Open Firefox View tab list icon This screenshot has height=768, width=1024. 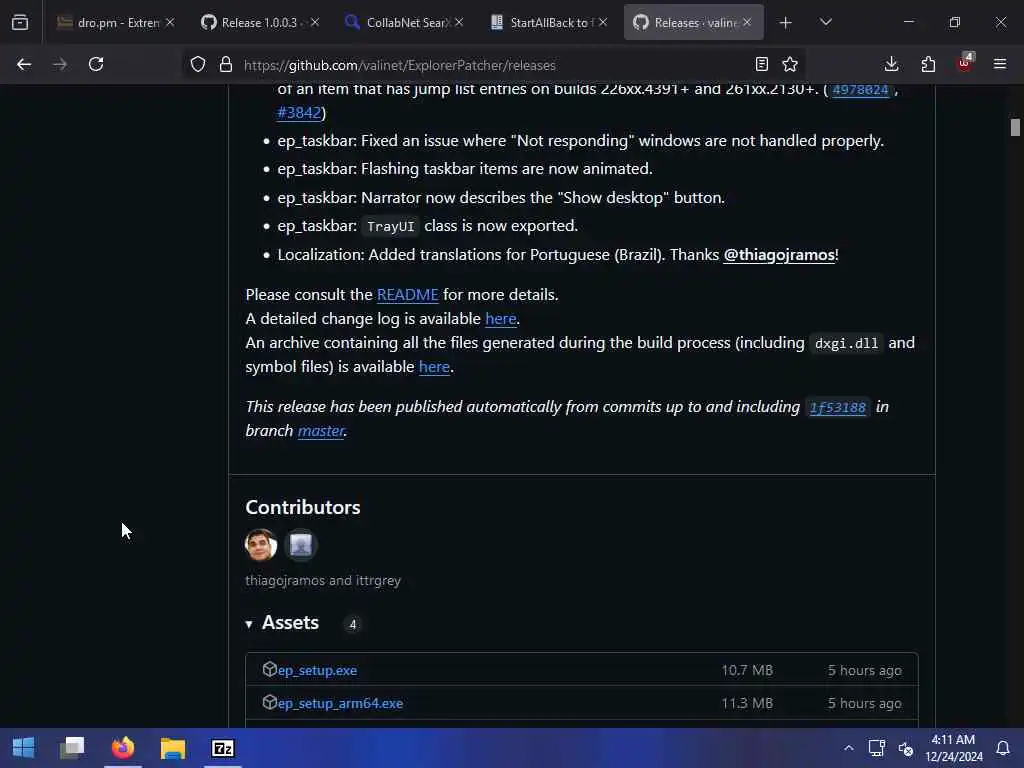pos(20,22)
